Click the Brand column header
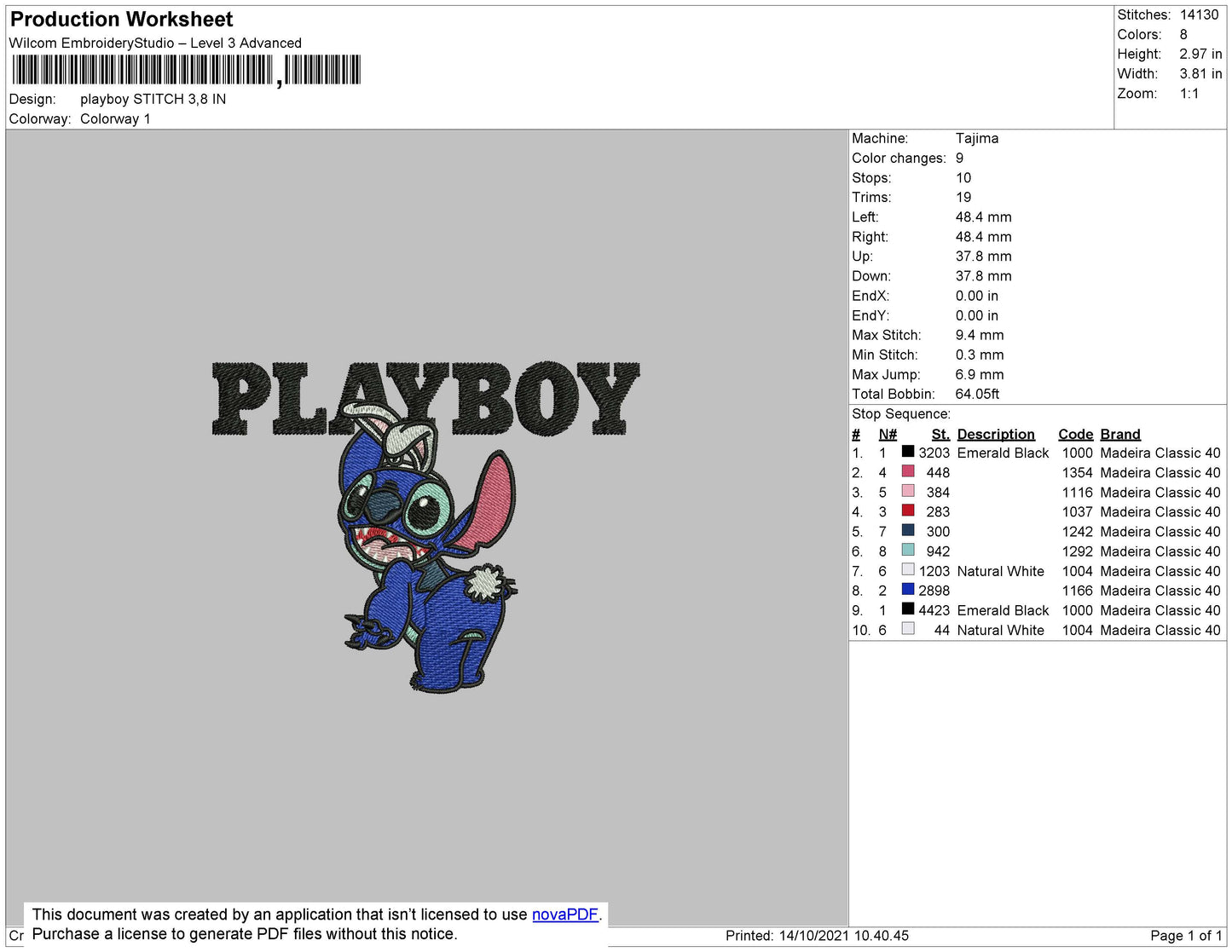Screen dimensions: 1232x952 click(x=1119, y=434)
